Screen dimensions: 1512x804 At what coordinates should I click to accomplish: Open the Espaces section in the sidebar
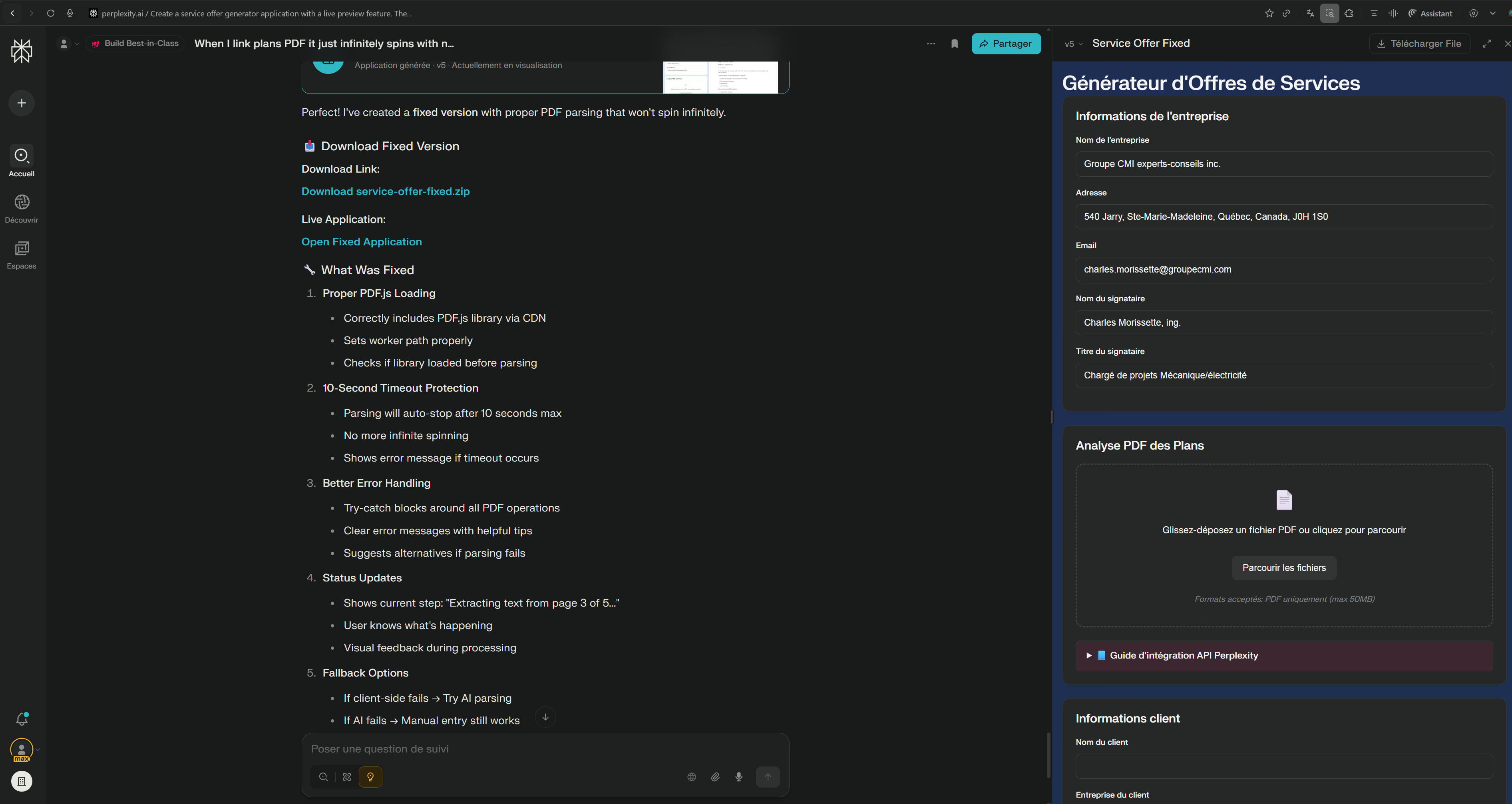pos(22,255)
